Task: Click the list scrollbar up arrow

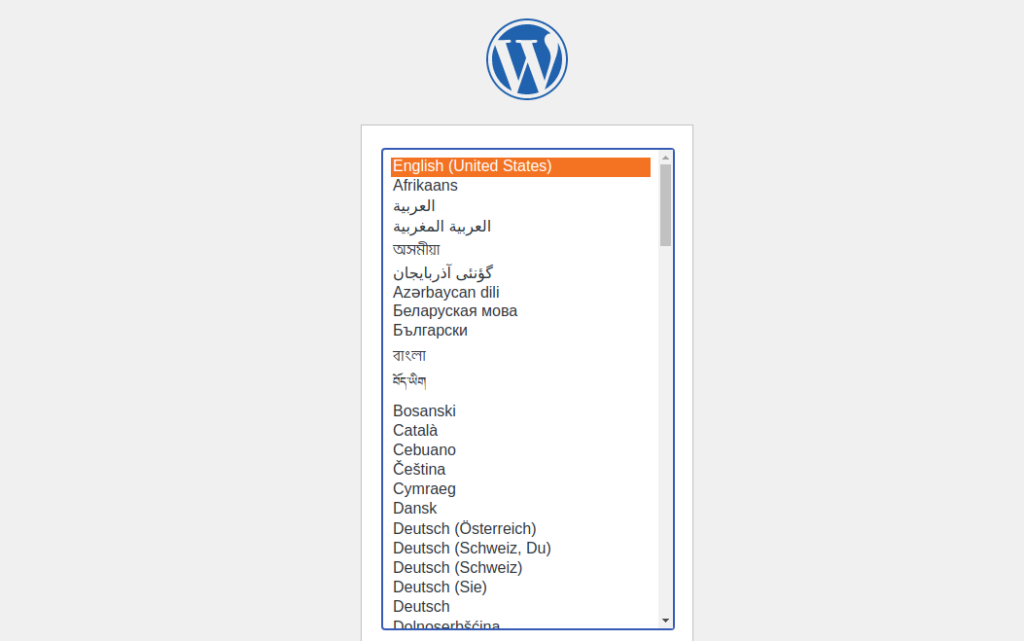Action: coord(665,157)
